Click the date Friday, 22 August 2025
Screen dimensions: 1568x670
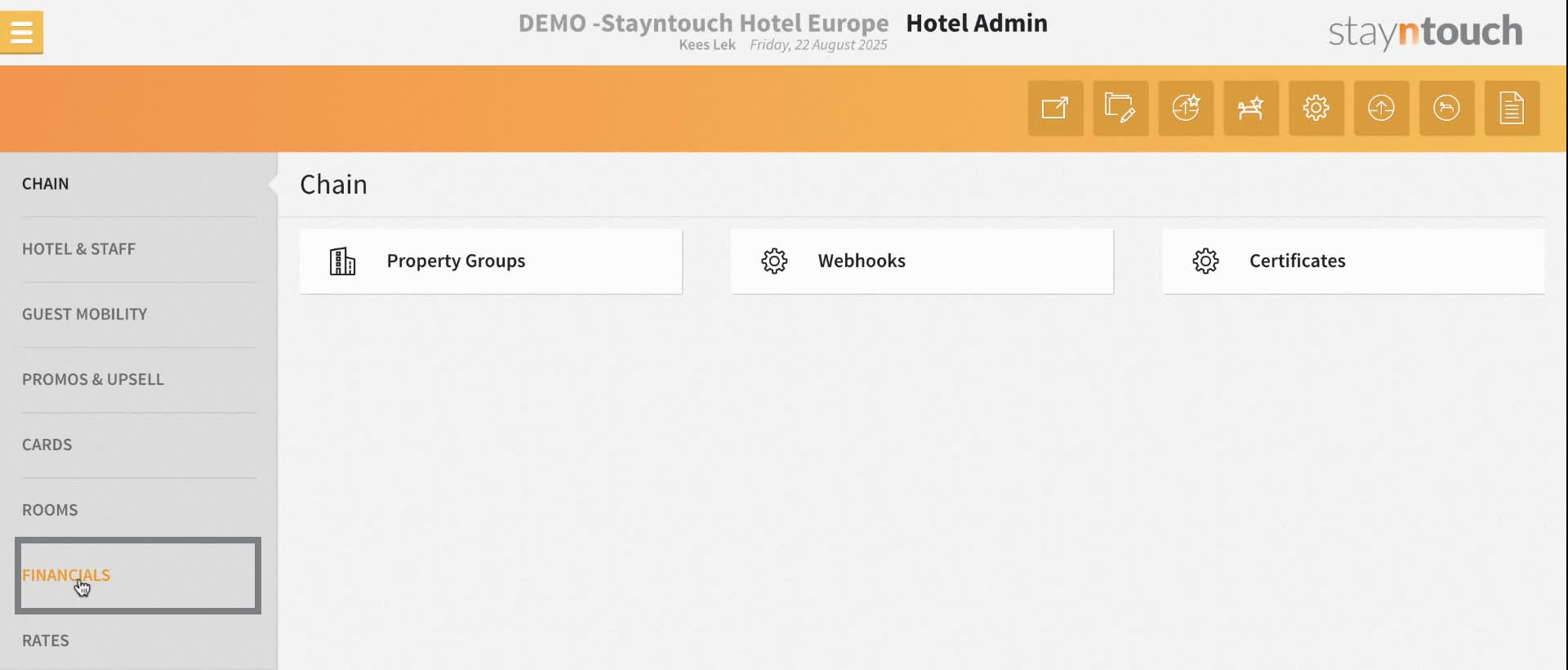click(x=818, y=45)
